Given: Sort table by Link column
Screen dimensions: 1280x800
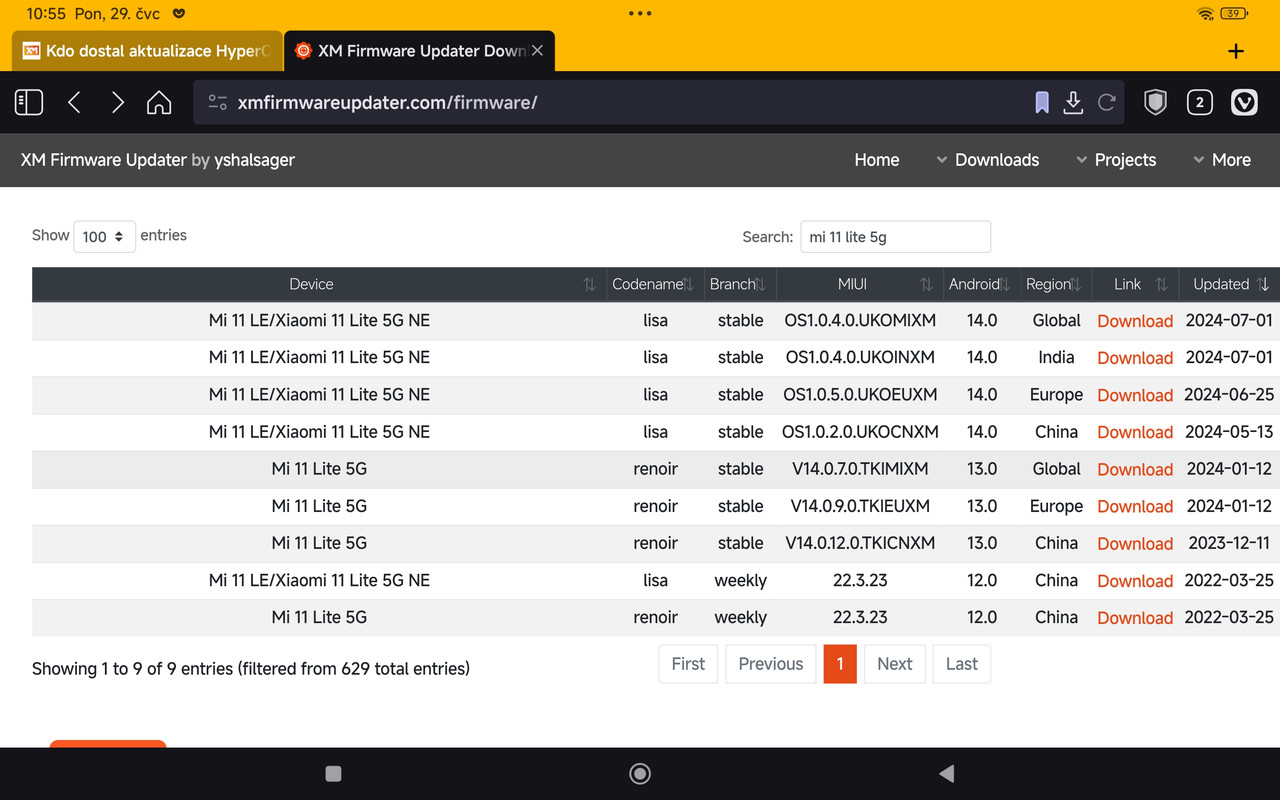Looking at the screenshot, I should point(1135,284).
